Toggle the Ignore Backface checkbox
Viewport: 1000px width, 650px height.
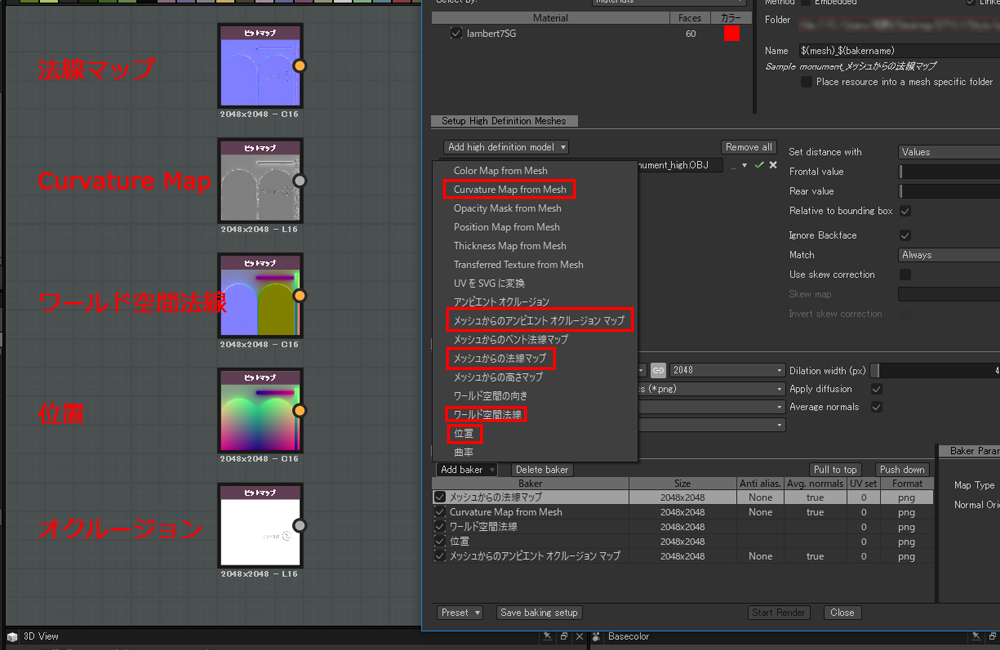click(x=905, y=235)
